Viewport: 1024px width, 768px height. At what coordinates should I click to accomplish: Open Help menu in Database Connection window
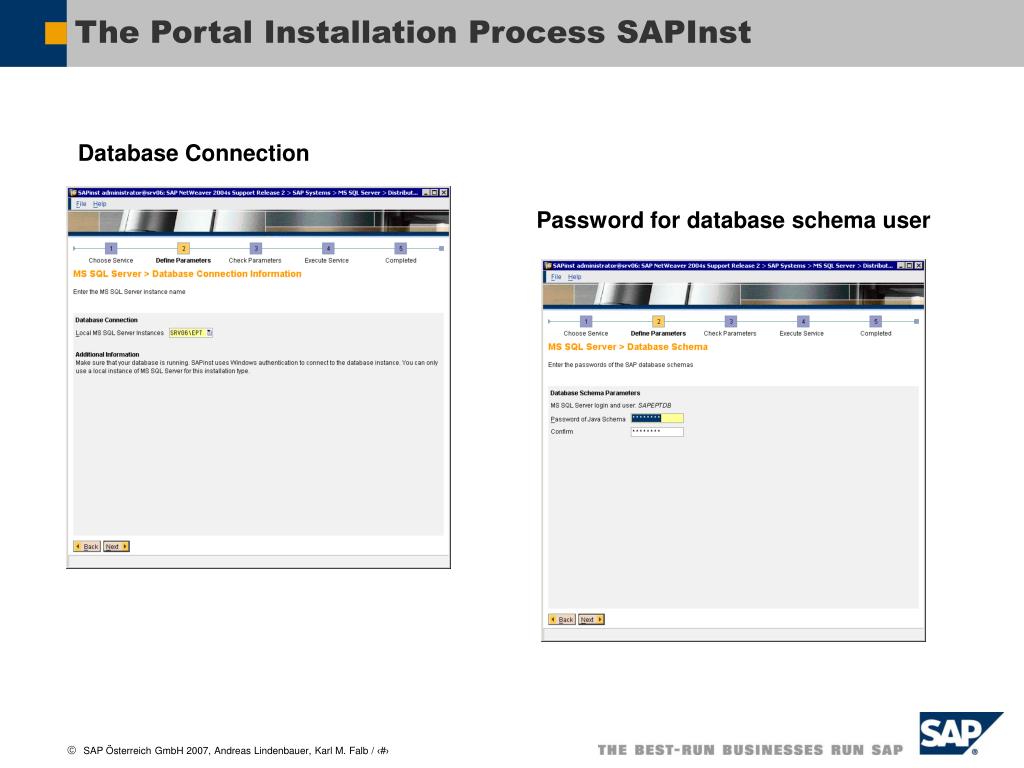99,204
